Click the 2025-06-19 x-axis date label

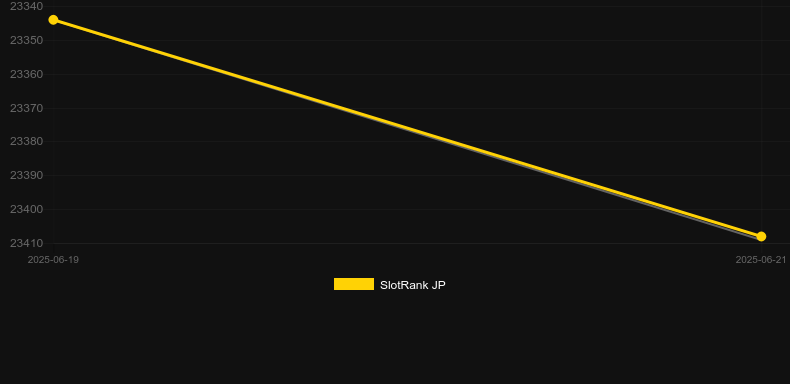(53, 260)
